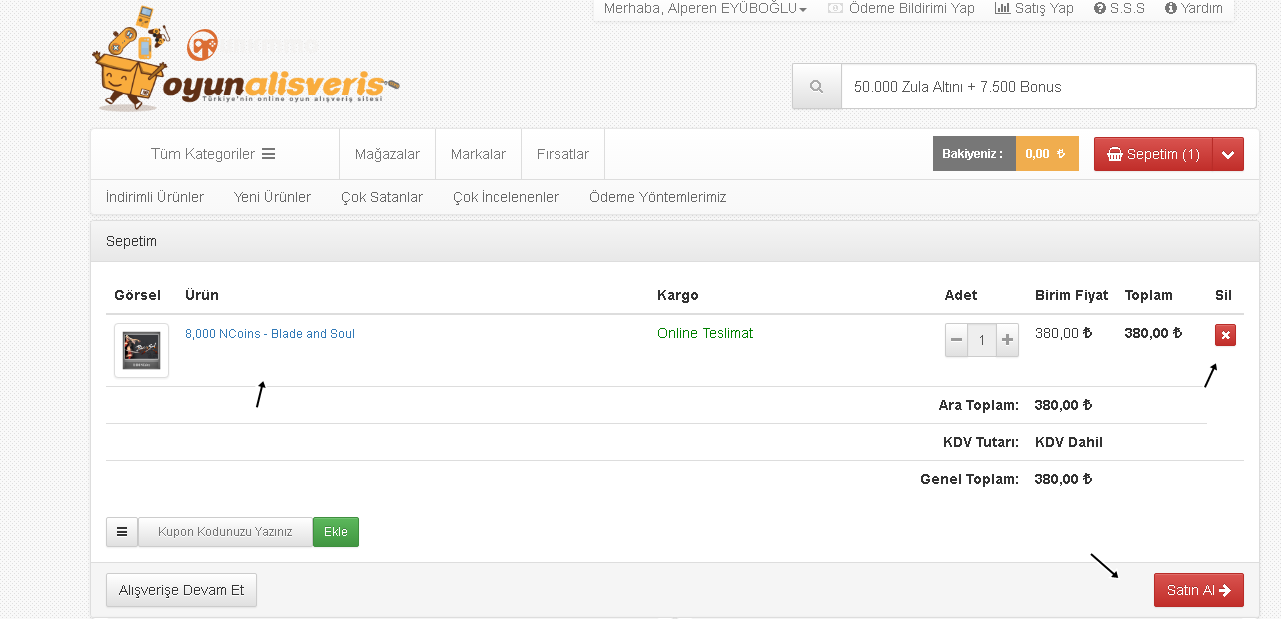Image resolution: width=1281 pixels, height=619 pixels.
Task: Click the oyunalisveris site logo
Action: point(246,59)
